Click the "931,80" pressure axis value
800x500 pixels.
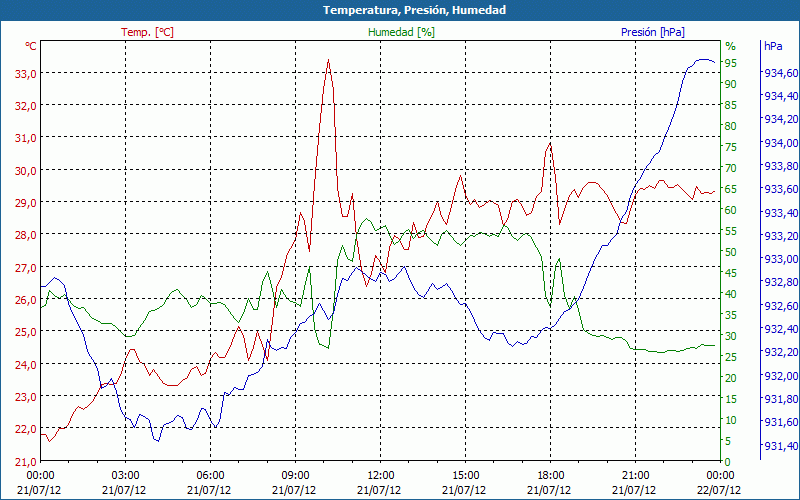[x=781, y=399]
